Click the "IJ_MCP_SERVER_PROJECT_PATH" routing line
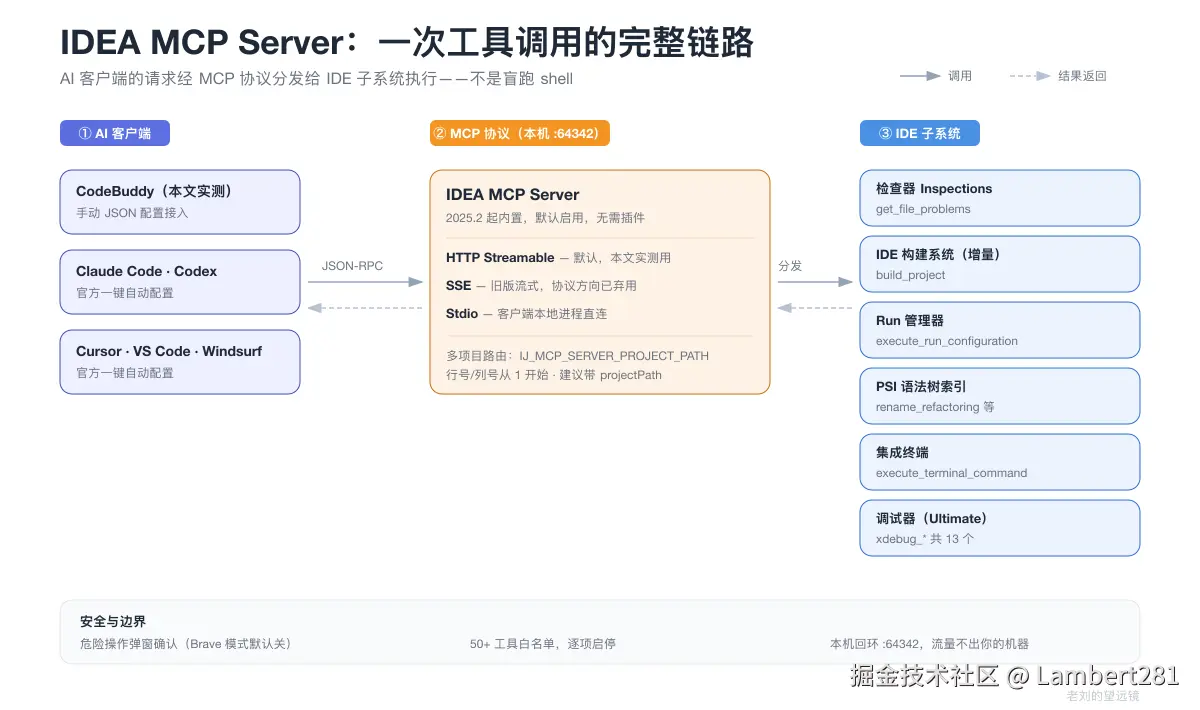The image size is (1200, 710). [x=578, y=356]
